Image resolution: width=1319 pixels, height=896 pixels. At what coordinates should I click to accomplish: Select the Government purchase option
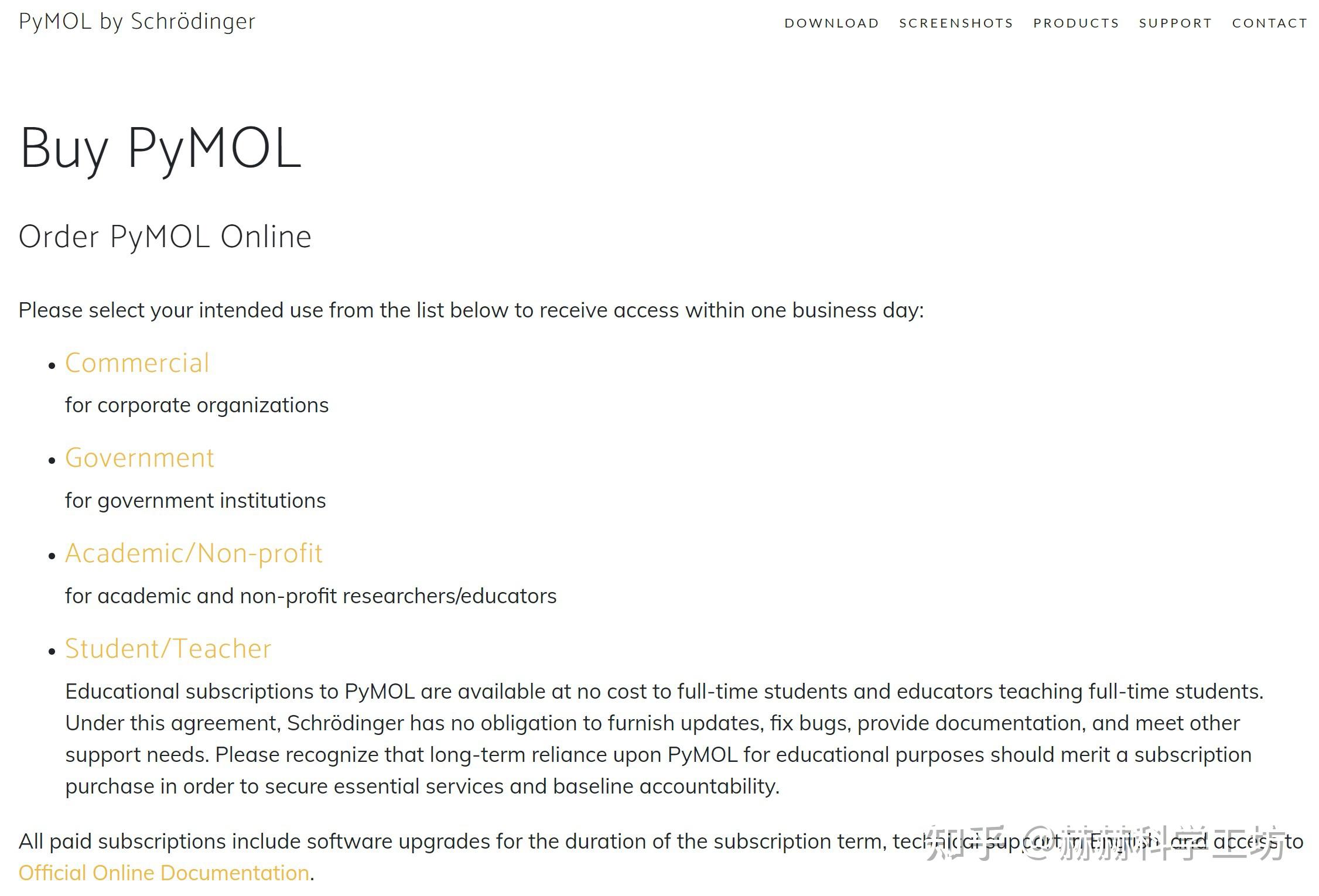(139, 458)
